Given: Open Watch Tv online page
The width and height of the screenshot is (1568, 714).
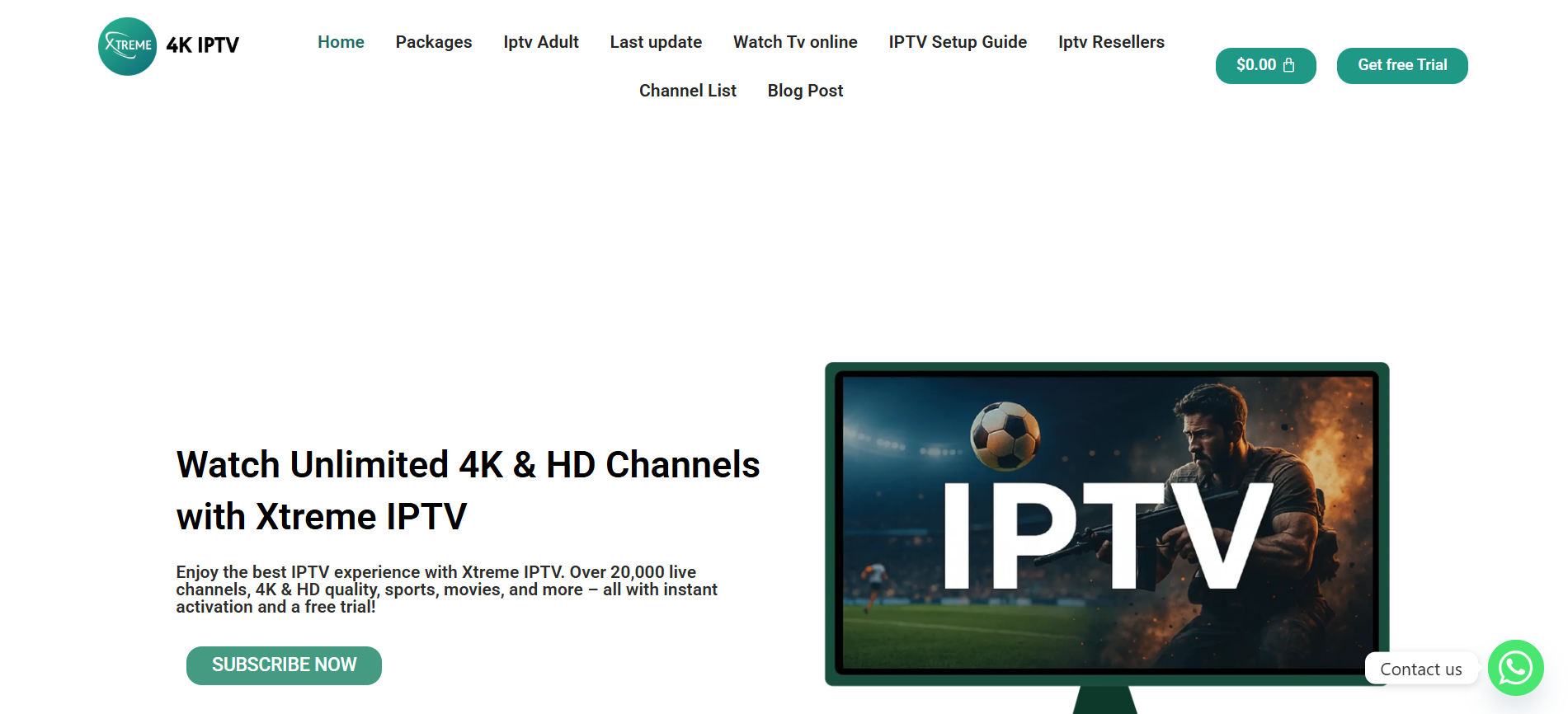Looking at the screenshot, I should [x=795, y=42].
